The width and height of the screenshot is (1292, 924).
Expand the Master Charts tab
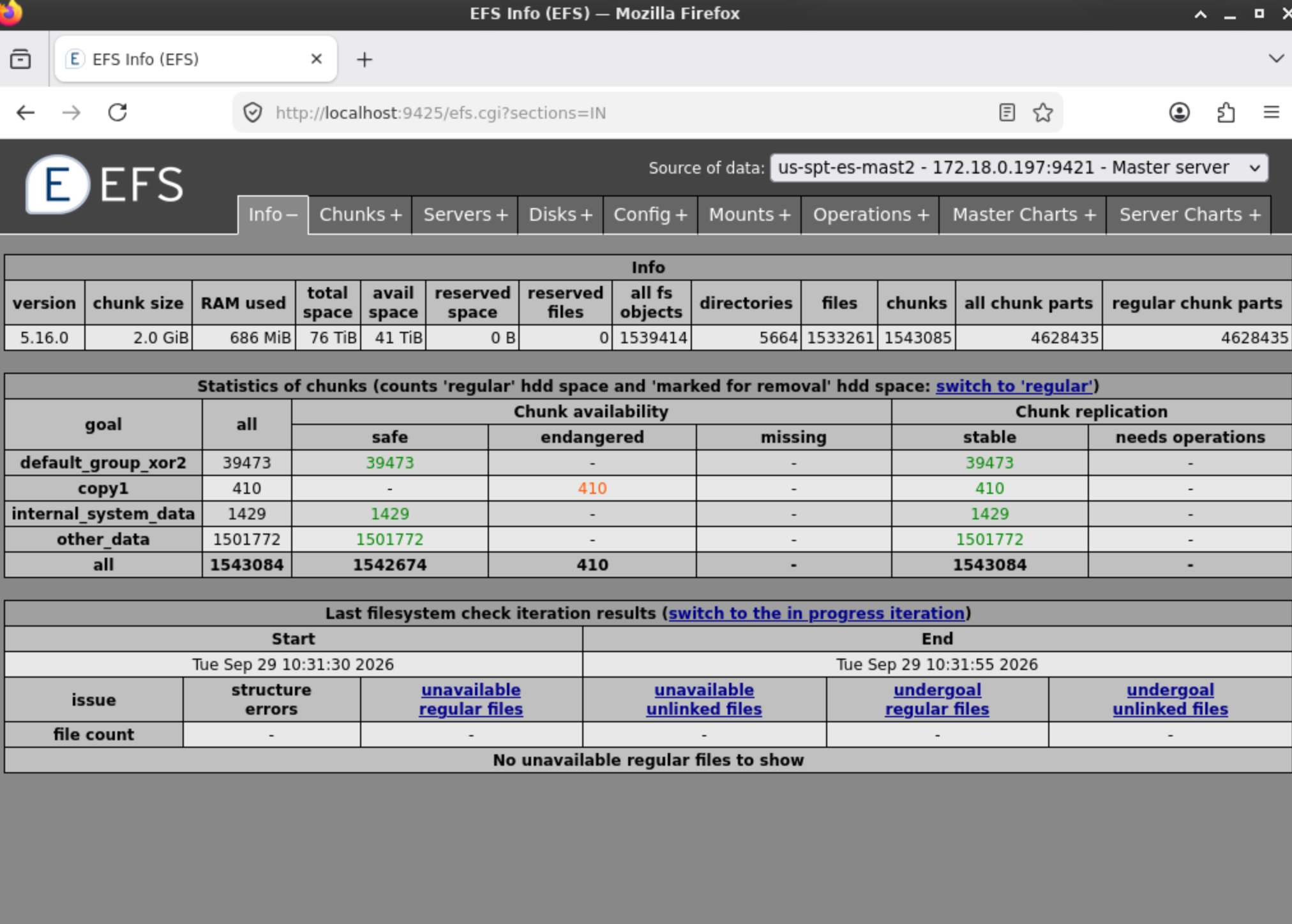click(1023, 215)
